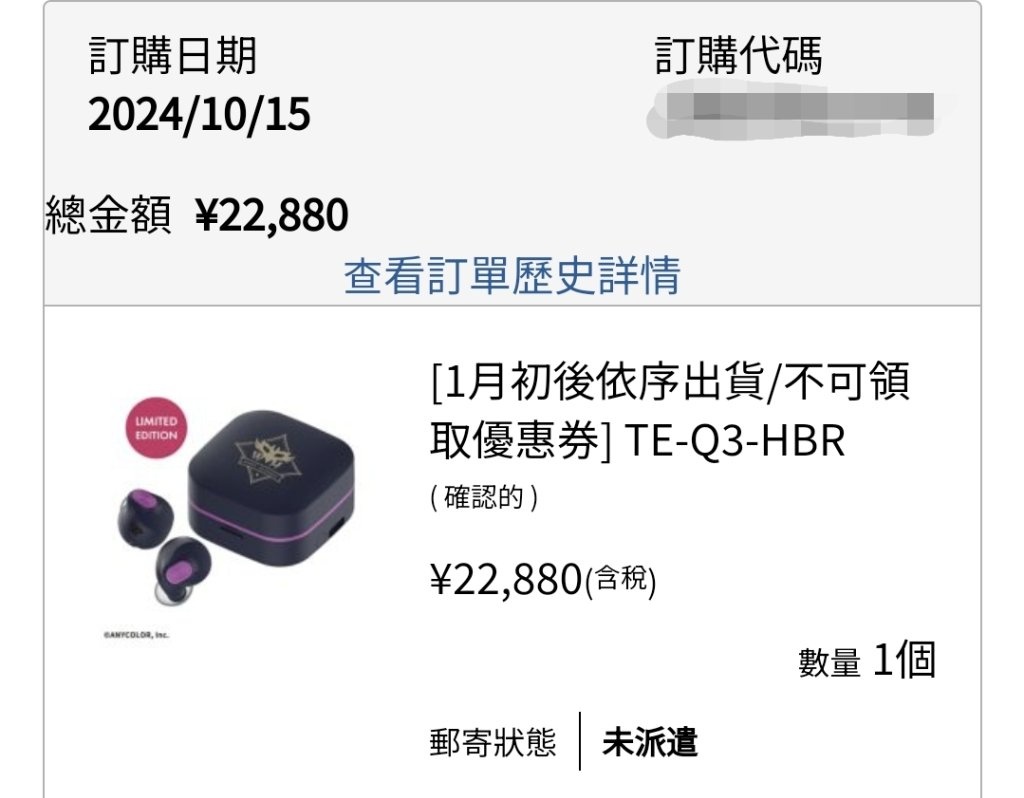Click the ©ANYCOLOR, Inc. caption
Screen dimensions: 1024x798
pos(136,635)
